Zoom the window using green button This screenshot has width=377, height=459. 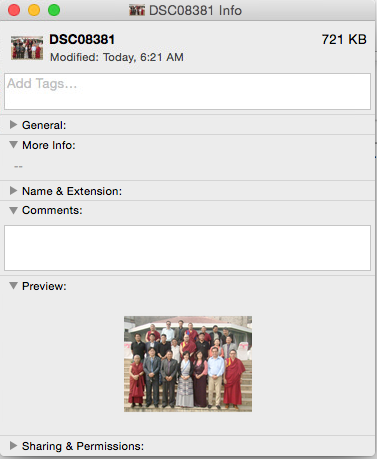(54, 10)
